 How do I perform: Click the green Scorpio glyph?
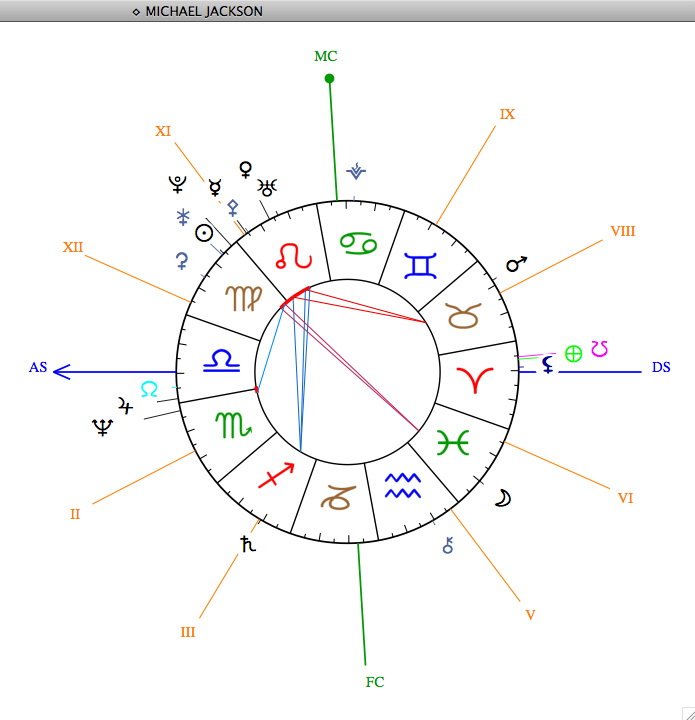tap(234, 425)
